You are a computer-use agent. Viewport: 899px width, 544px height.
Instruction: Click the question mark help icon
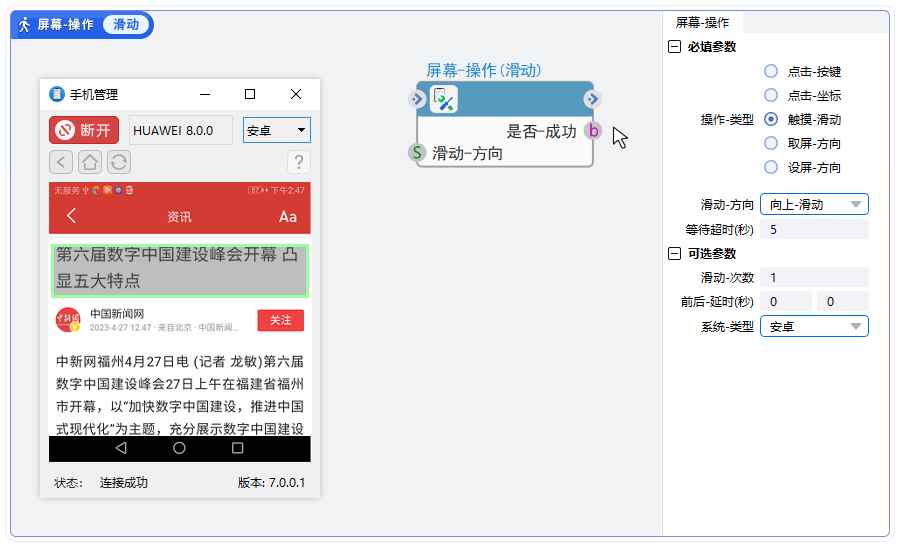click(x=298, y=162)
